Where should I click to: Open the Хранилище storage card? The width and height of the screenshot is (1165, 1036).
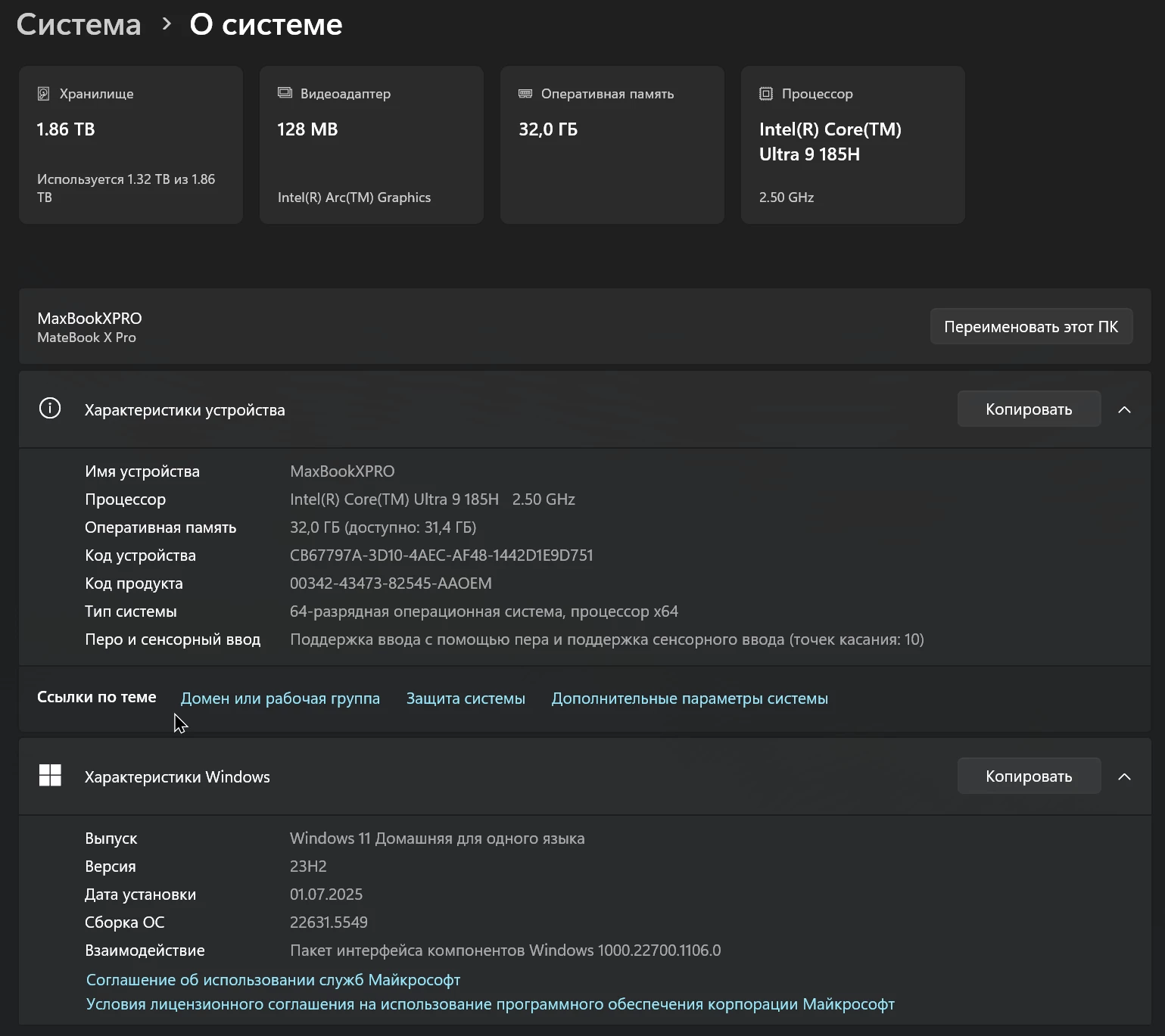coord(131,145)
